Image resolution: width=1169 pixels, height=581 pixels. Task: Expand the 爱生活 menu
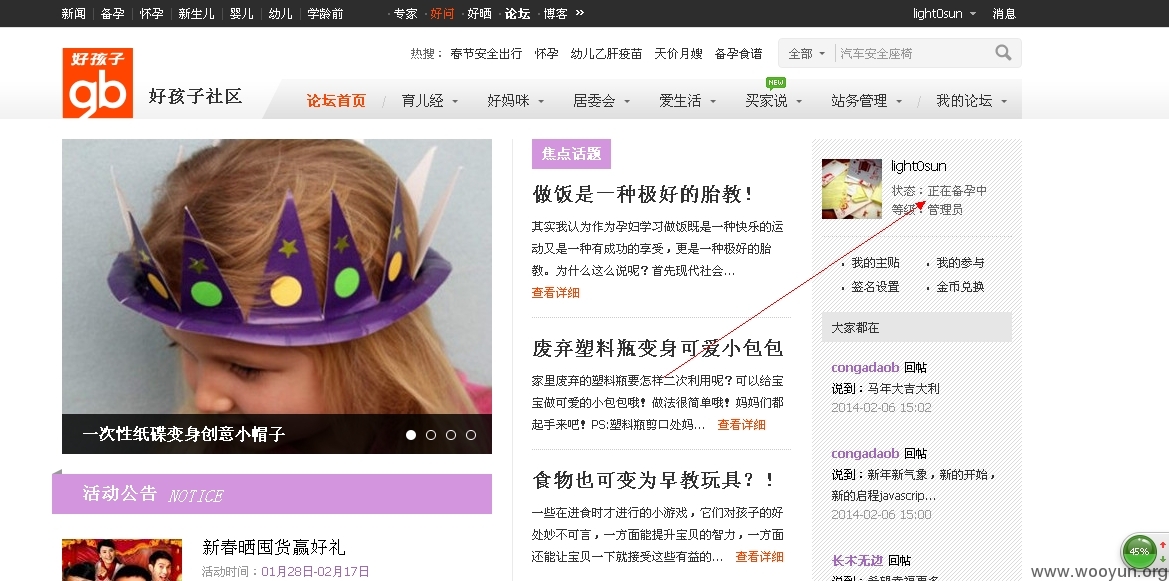(687, 101)
